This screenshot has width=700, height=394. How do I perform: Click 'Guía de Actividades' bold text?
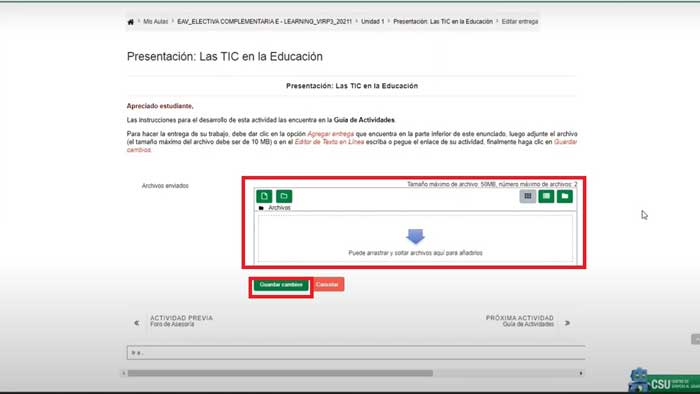pyautogui.click(x=364, y=120)
